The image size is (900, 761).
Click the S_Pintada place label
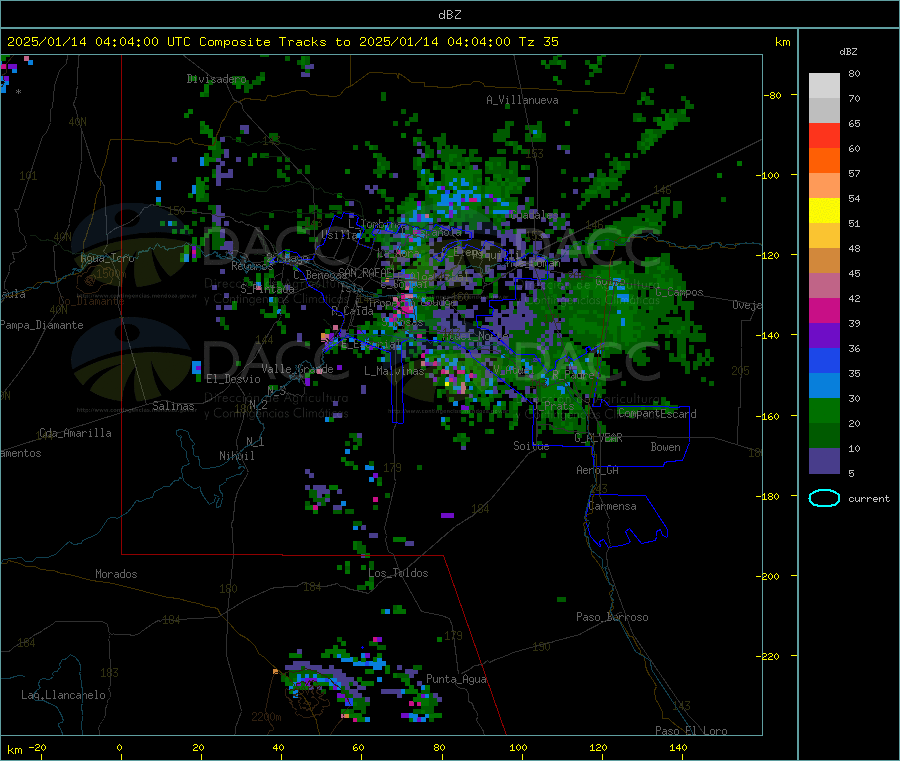267,289
